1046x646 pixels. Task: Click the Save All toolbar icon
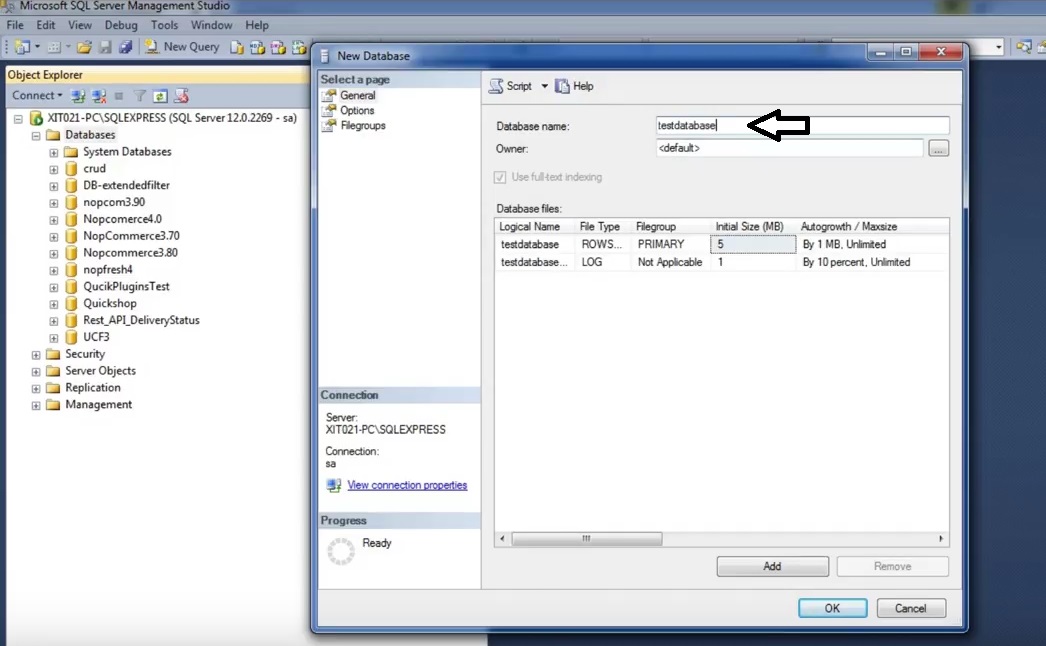pos(125,47)
